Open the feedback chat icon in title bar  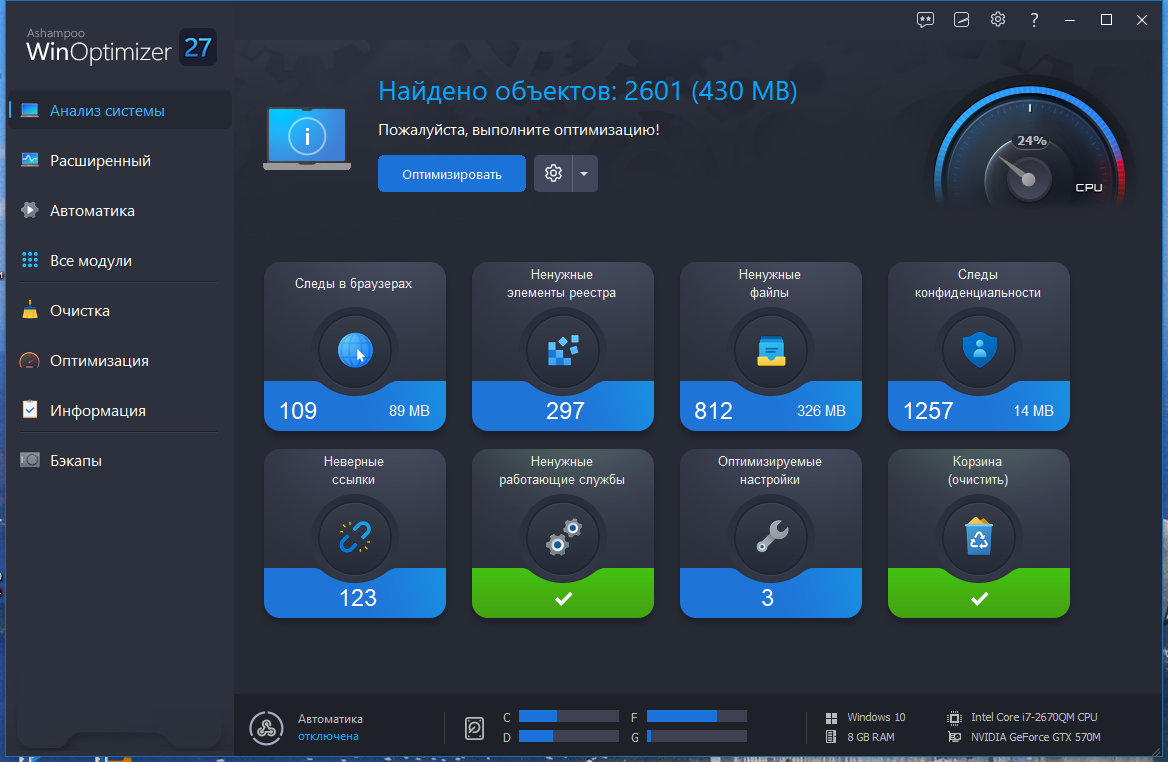tap(926, 19)
